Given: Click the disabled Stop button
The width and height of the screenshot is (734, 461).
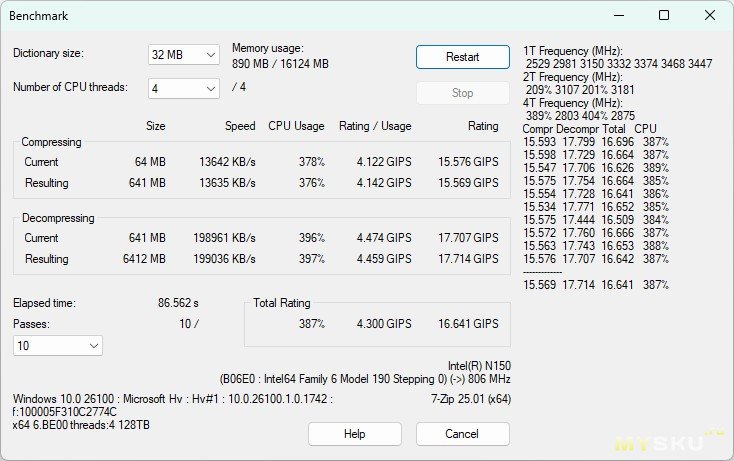Looking at the screenshot, I should click(x=462, y=93).
